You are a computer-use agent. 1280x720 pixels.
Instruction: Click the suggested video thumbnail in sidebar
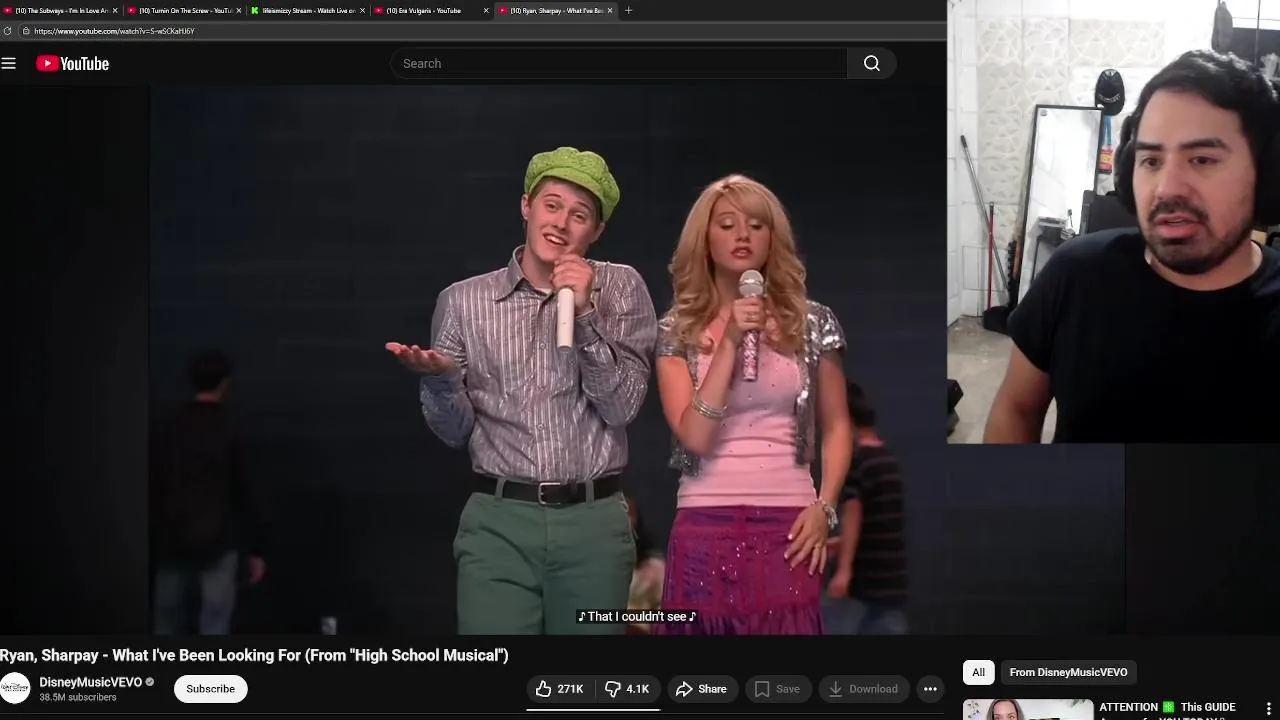[1027, 709]
